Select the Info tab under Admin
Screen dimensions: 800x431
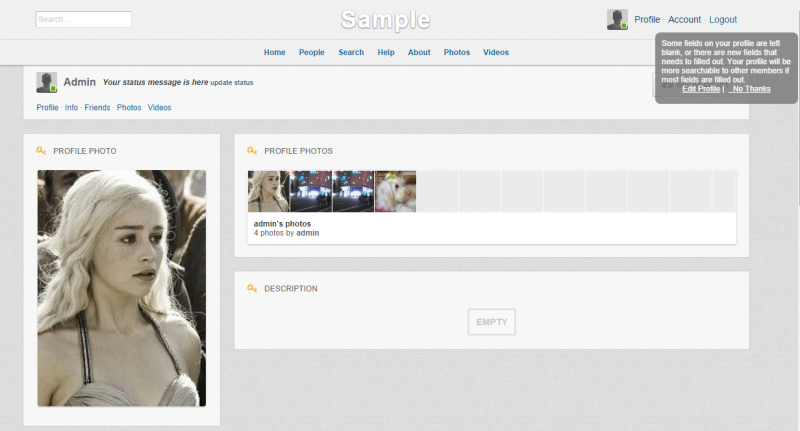pos(71,108)
